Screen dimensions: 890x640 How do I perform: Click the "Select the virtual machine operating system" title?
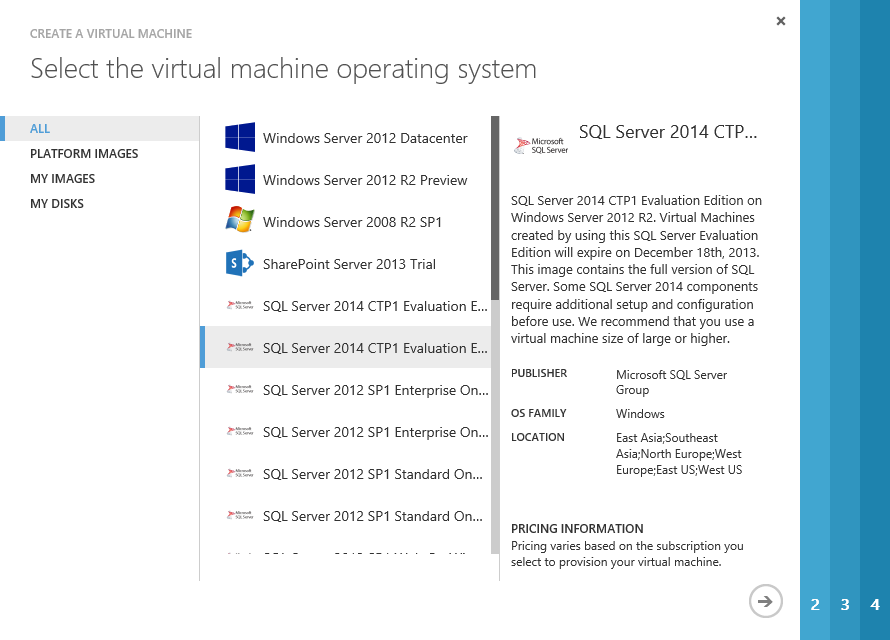283,69
